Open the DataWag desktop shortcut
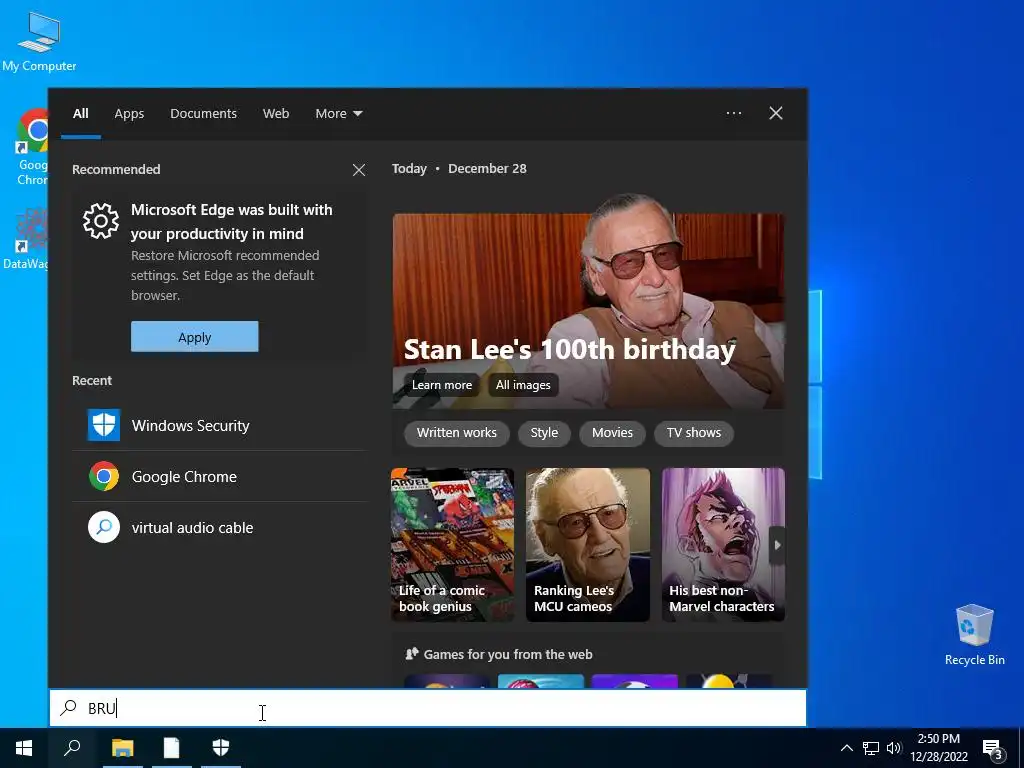 [26, 238]
